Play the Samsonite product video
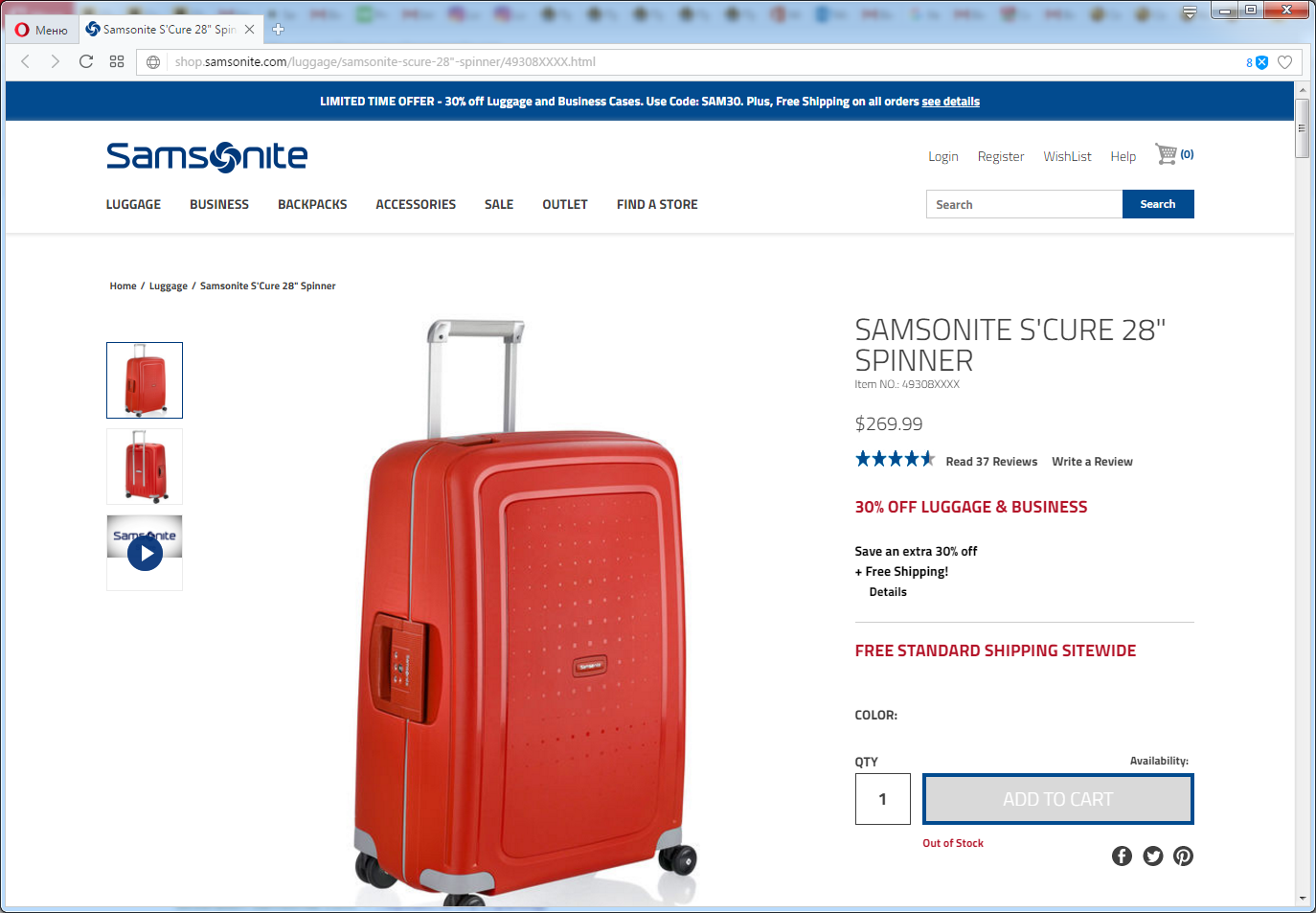Screen dimensions: 1316x913 [x=145, y=553]
